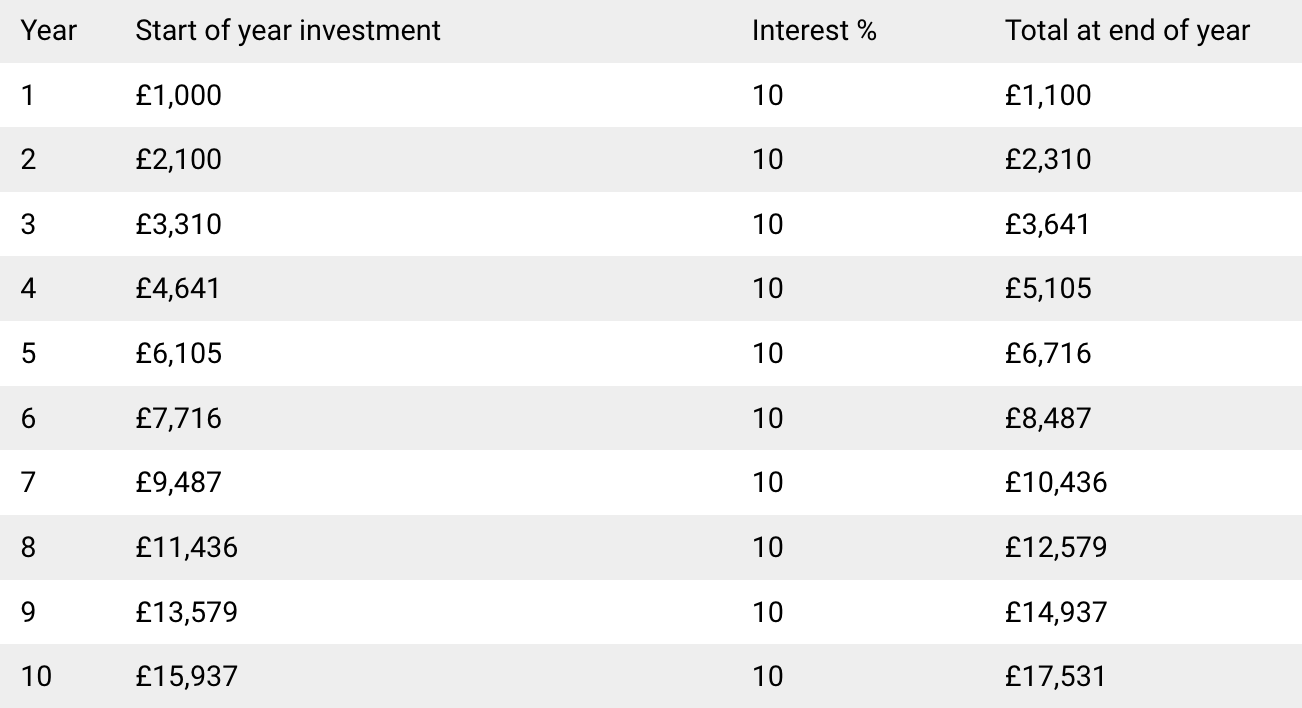Select the £14,937 year 9 total
This screenshot has height=708, width=1302.
pyautogui.click(x=1057, y=611)
